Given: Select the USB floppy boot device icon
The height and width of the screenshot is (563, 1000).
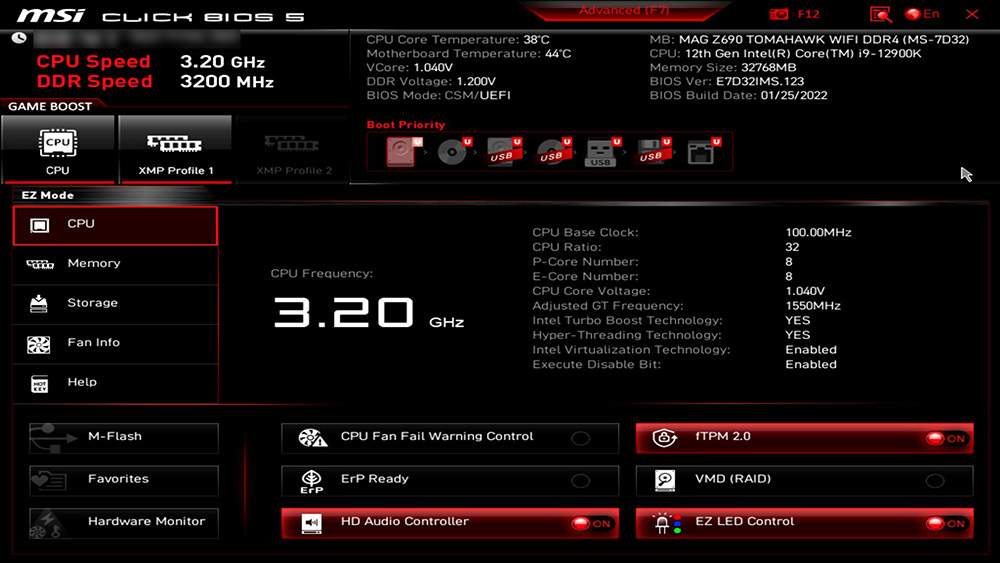Looking at the screenshot, I should pyautogui.click(x=651, y=152).
